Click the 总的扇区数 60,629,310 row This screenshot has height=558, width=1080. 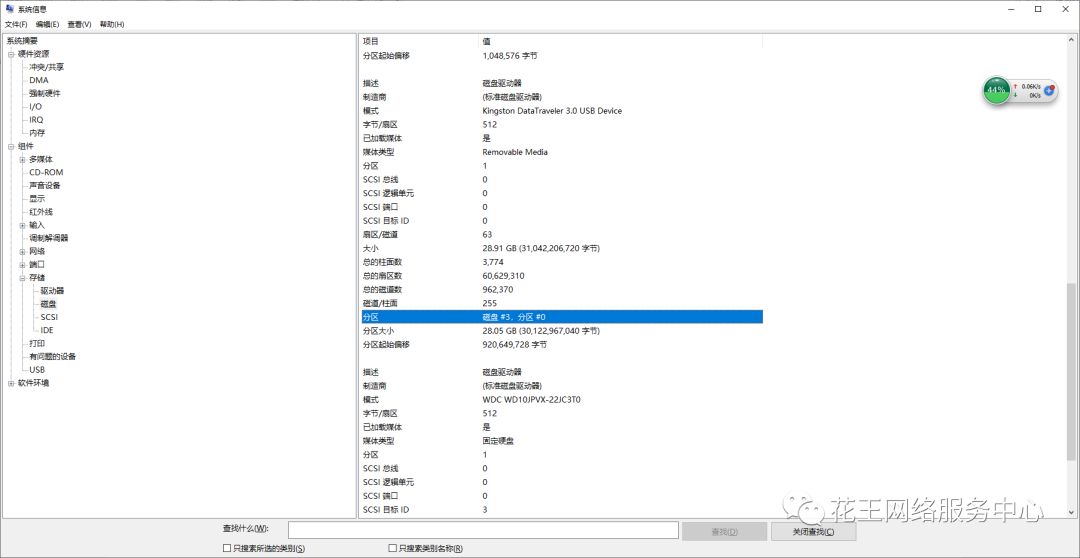coord(561,276)
